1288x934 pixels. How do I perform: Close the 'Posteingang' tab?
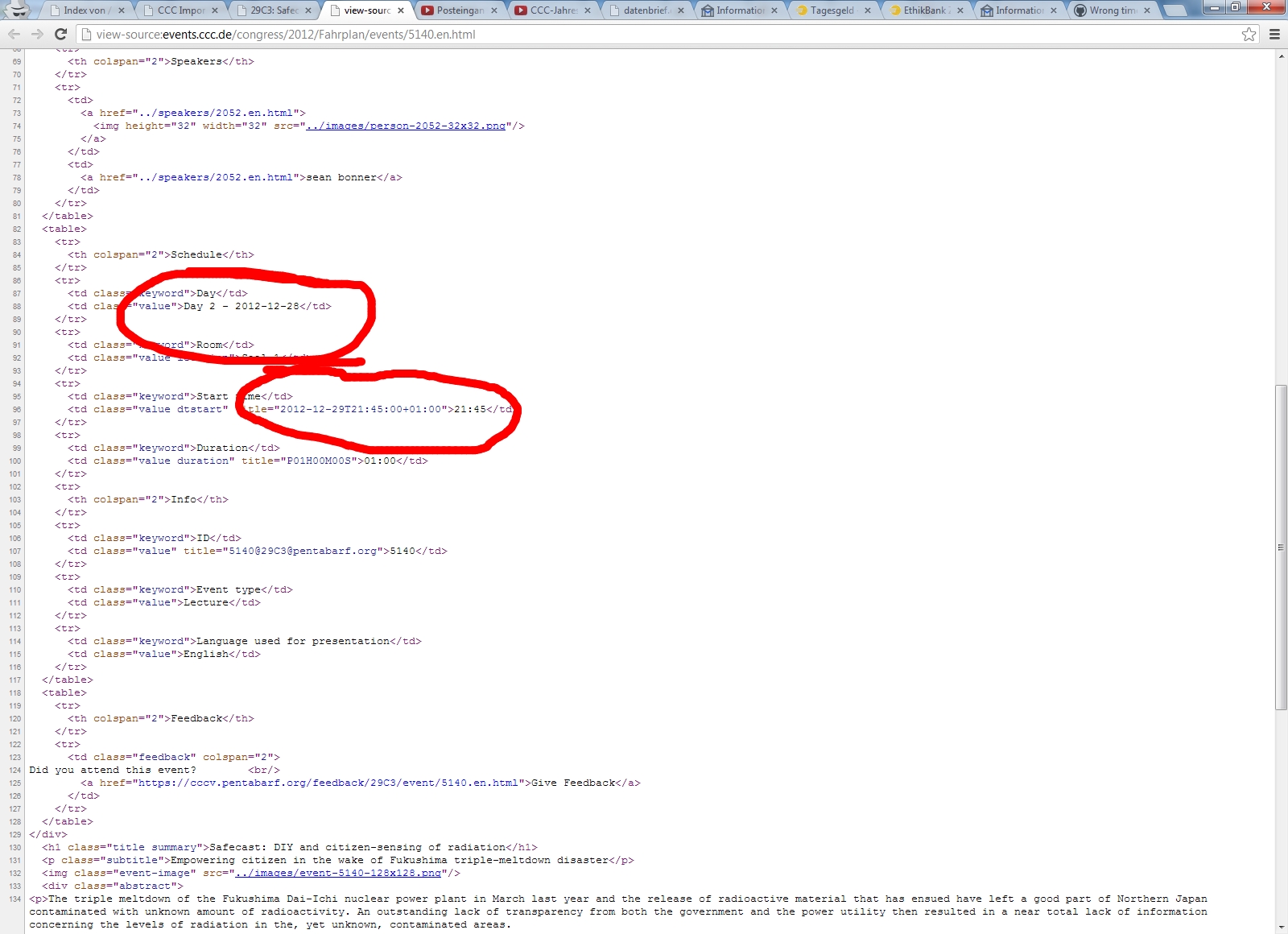click(494, 10)
